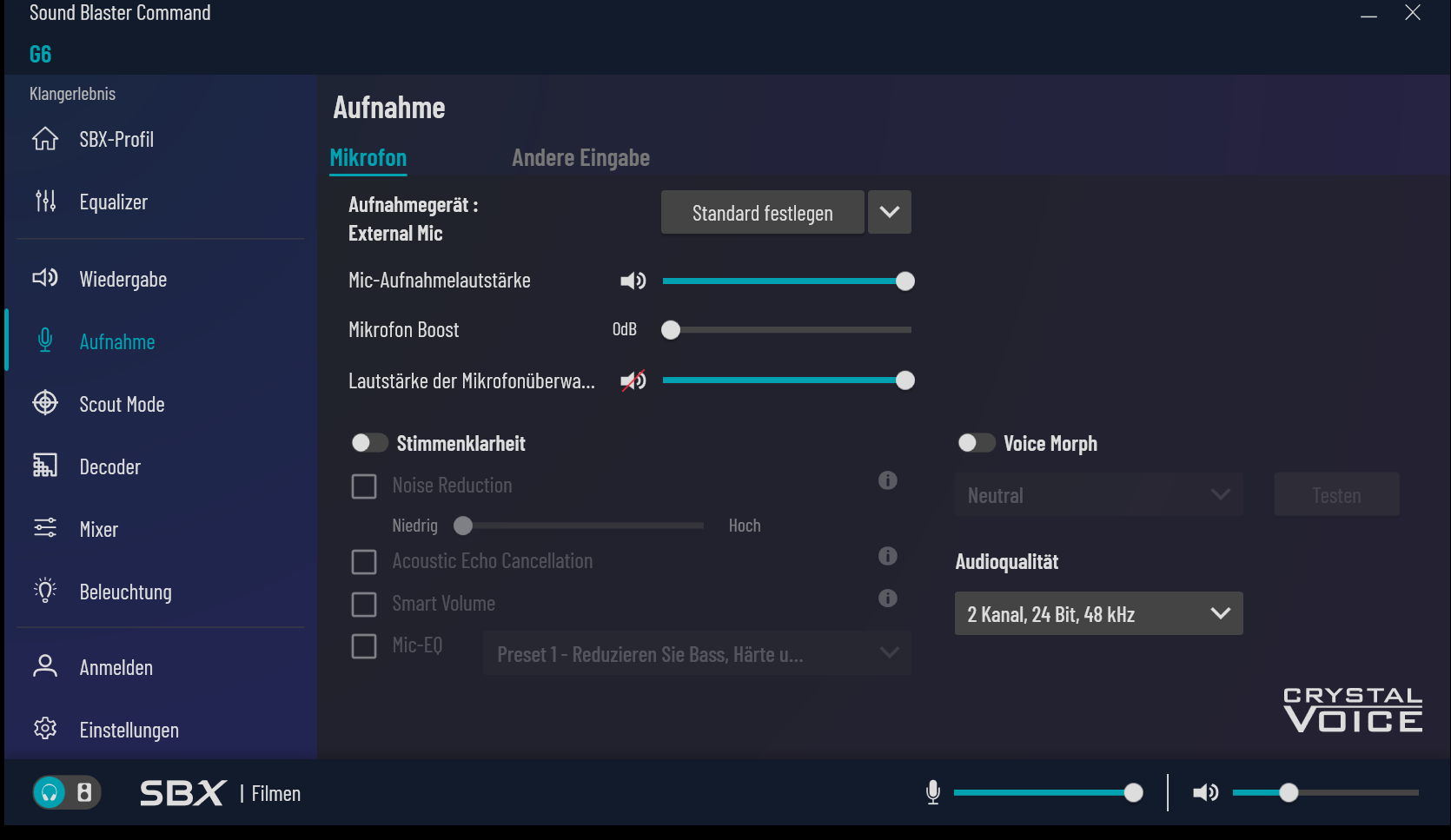This screenshot has width=1451, height=840.
Task: Click the Anmelden label to sign in
Action: [x=116, y=667]
